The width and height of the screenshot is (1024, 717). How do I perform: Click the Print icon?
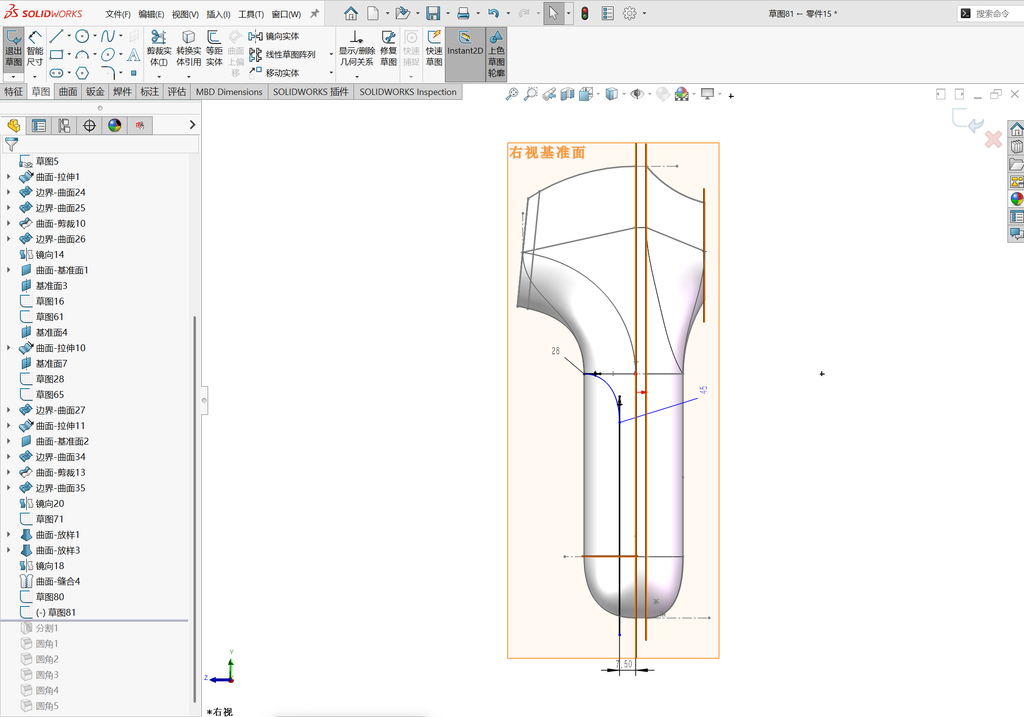point(463,13)
